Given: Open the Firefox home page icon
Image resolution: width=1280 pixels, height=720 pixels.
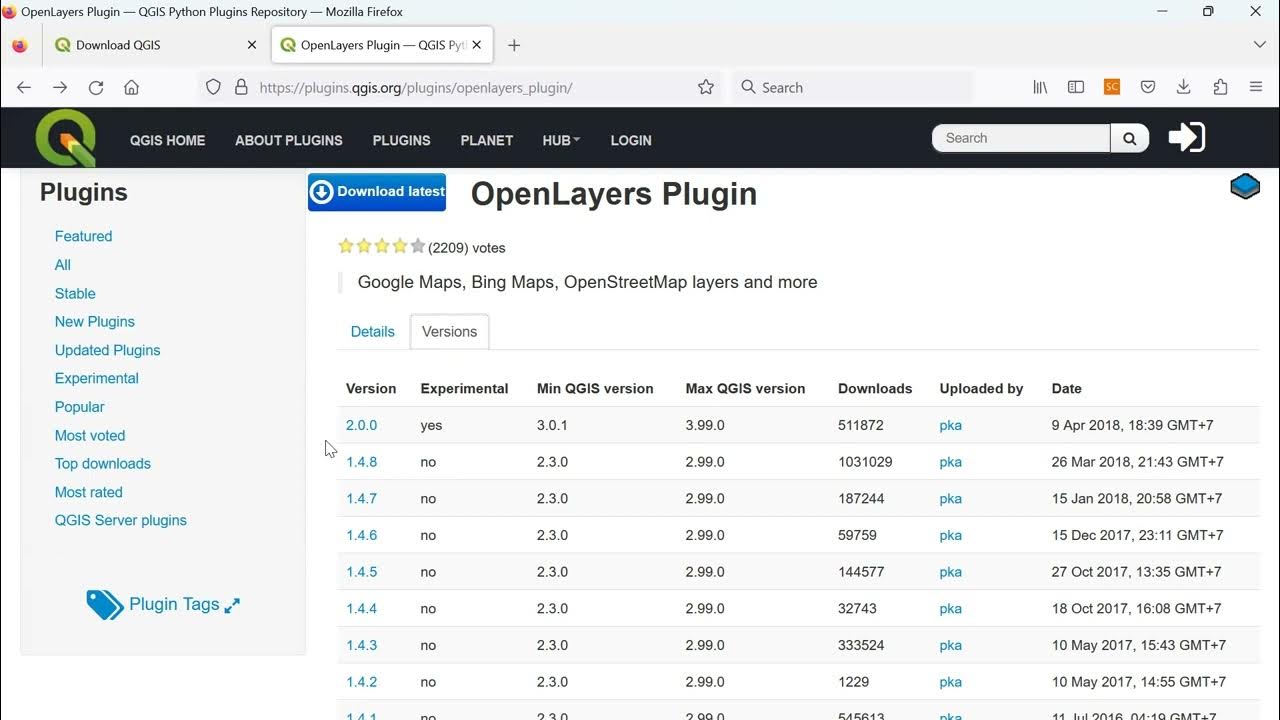Looking at the screenshot, I should (131, 88).
